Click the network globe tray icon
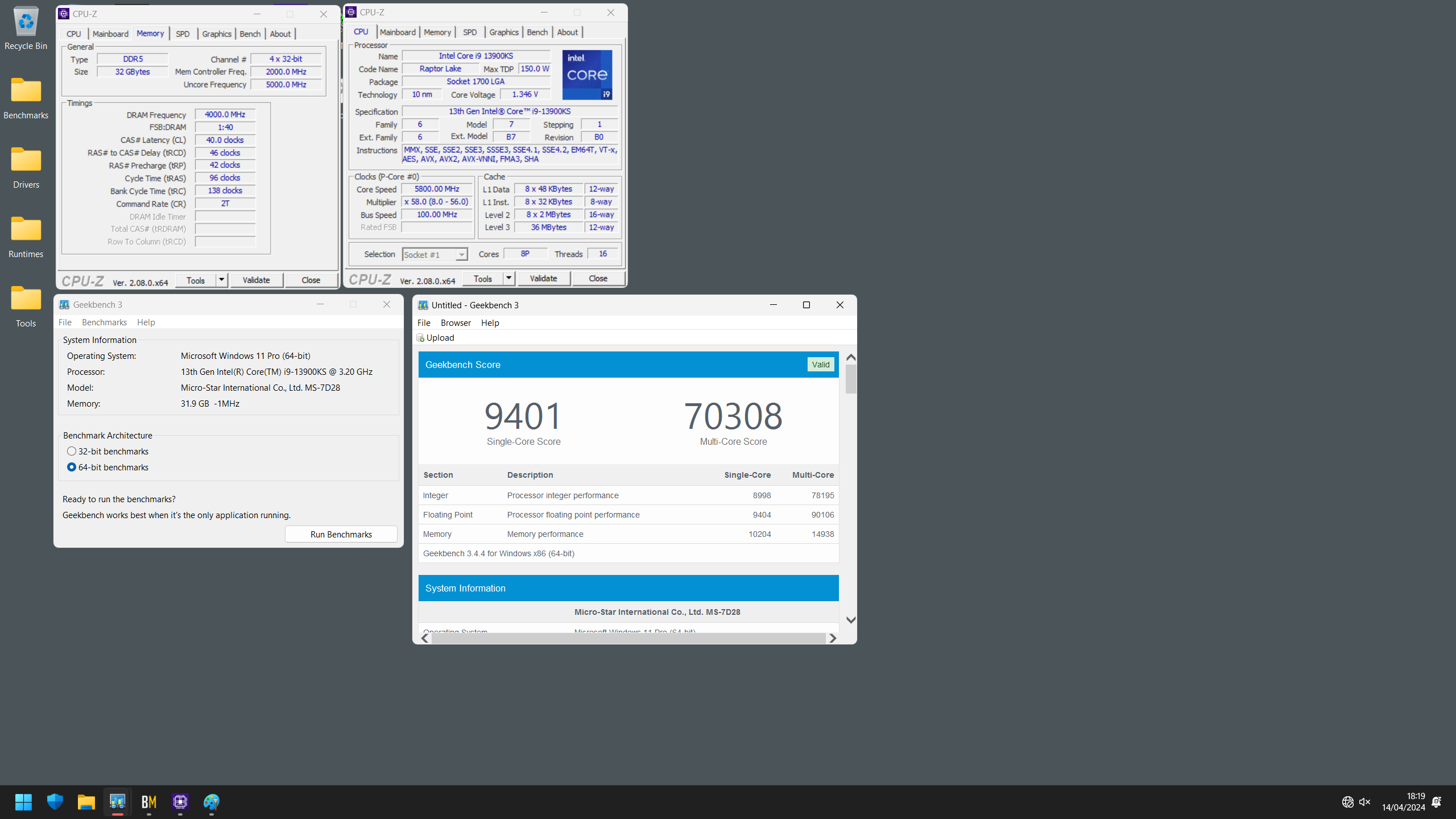 [1347, 802]
